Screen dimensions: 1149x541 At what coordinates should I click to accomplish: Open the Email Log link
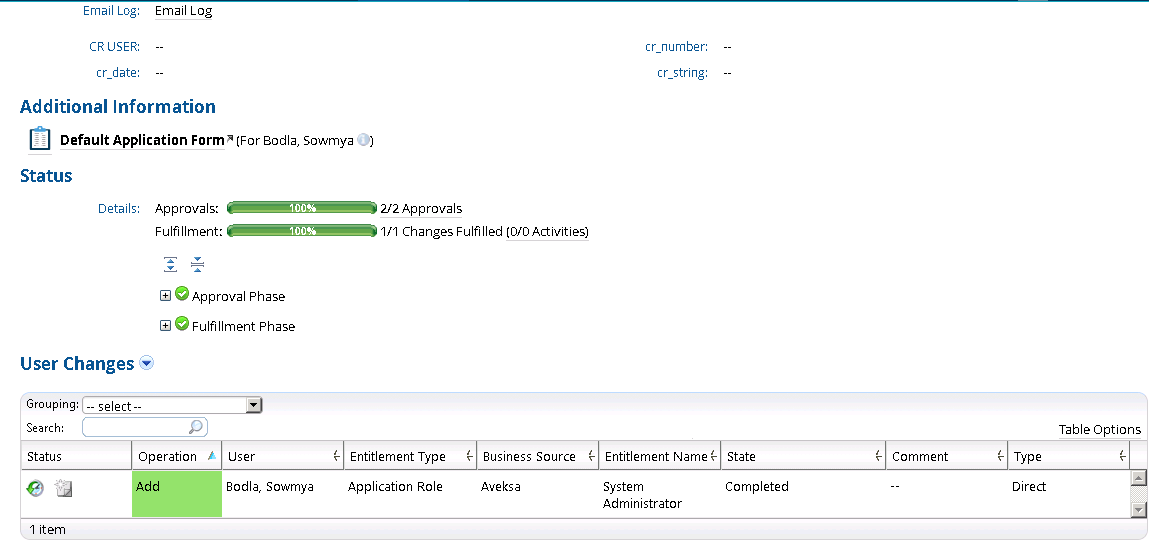click(184, 12)
